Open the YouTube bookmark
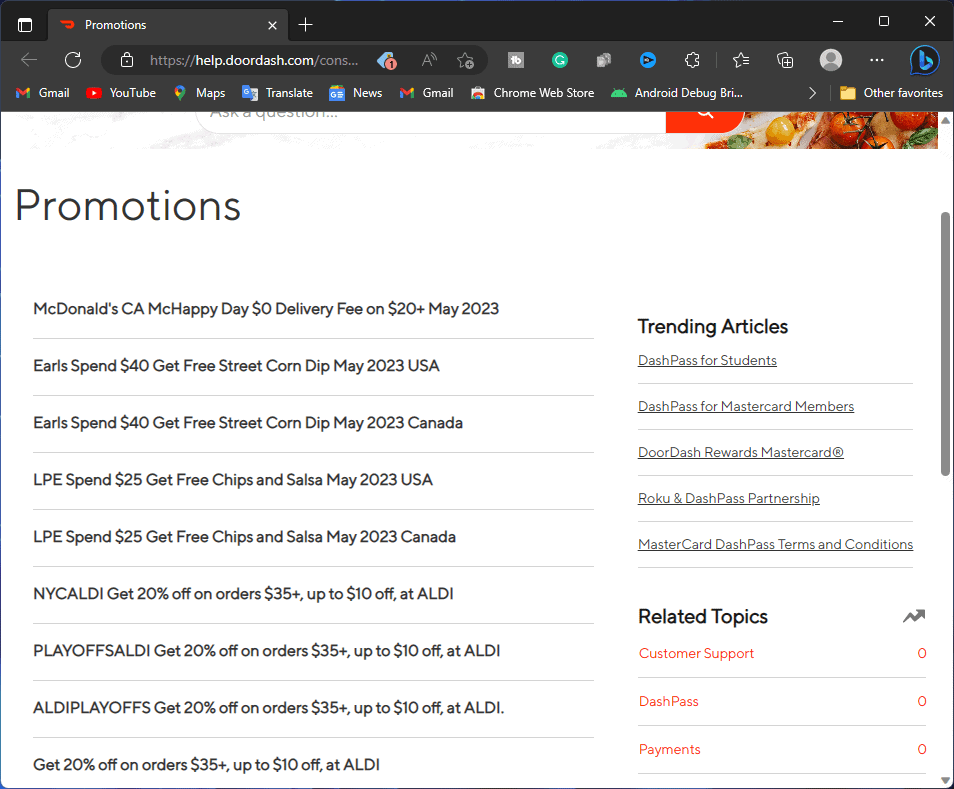This screenshot has width=954, height=789. [x=121, y=93]
